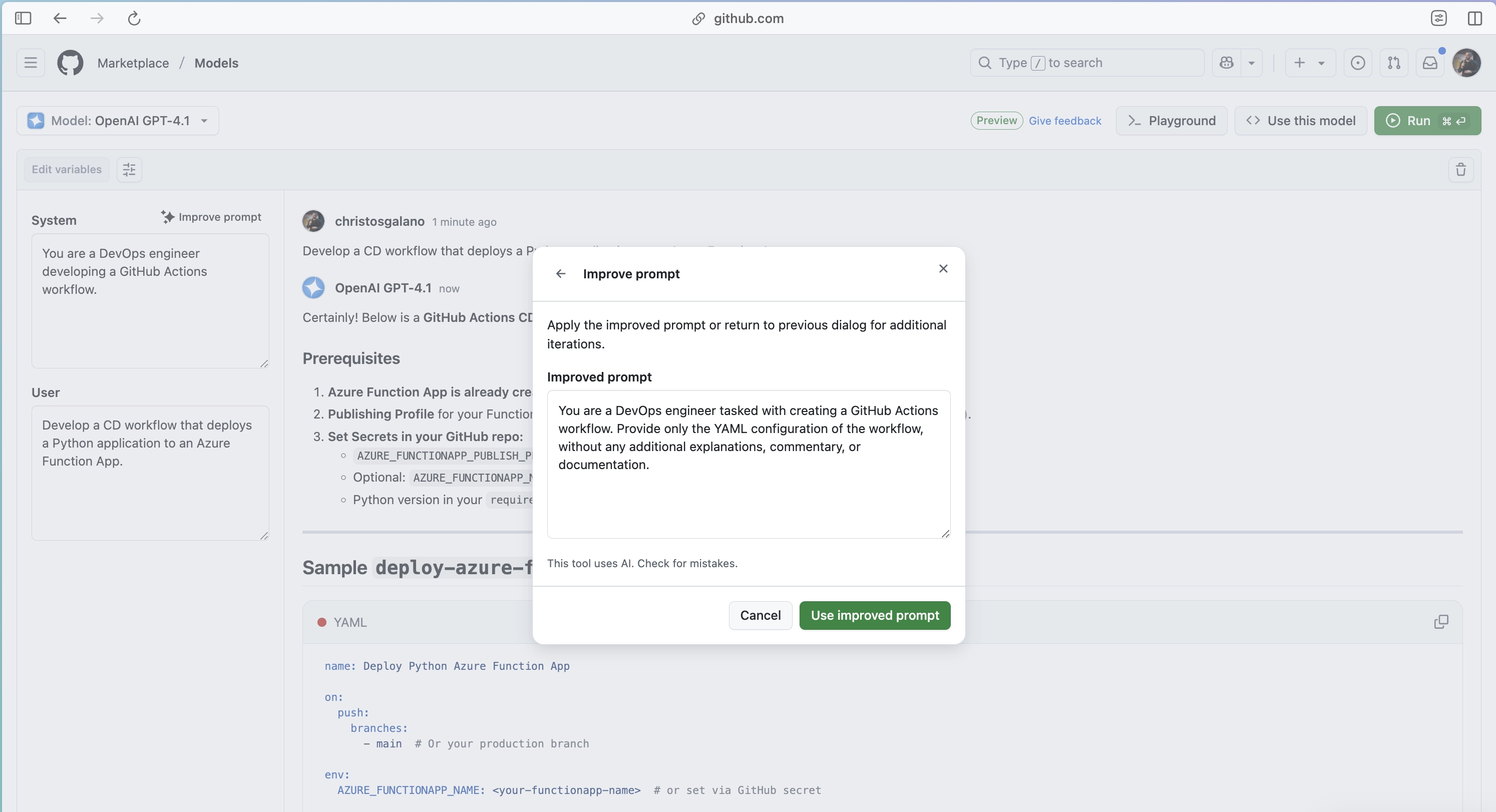The image size is (1496, 812).
Task: Open the Playground button
Action: coord(1172,121)
